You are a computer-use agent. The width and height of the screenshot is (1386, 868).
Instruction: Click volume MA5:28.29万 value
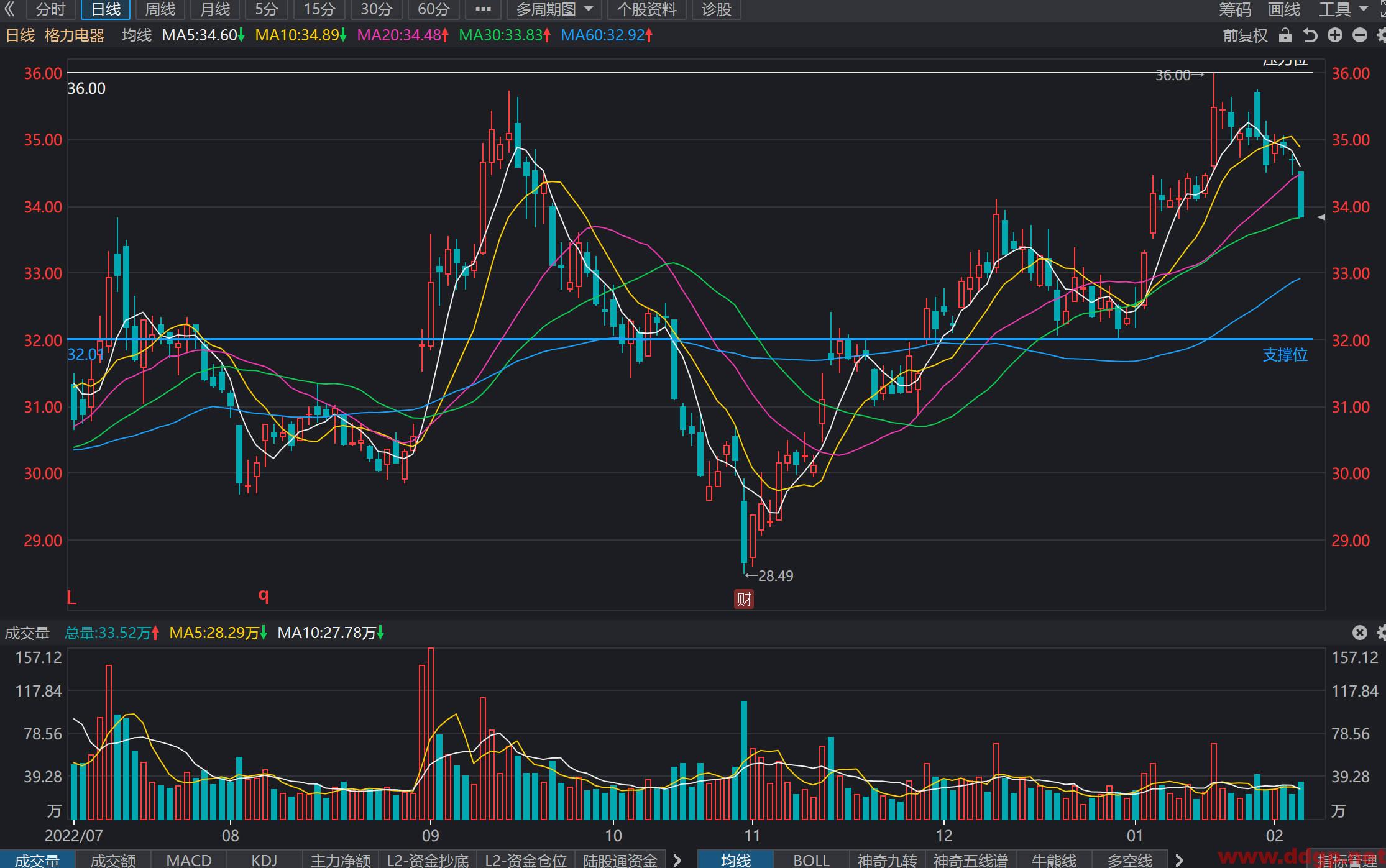[218, 633]
